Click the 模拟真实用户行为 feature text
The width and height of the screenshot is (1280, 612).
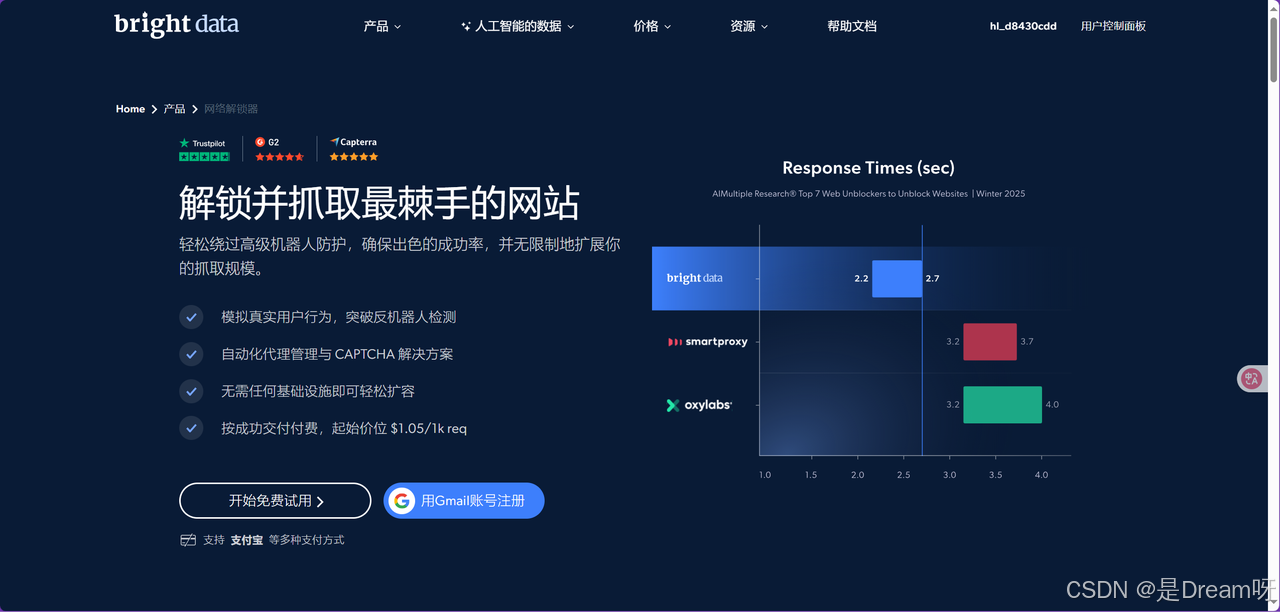pos(339,317)
